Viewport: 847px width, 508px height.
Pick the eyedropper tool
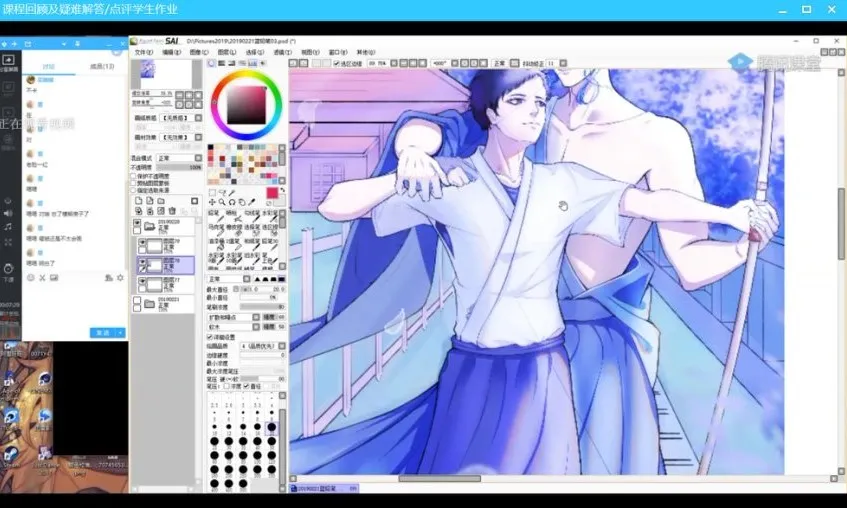pos(251,202)
